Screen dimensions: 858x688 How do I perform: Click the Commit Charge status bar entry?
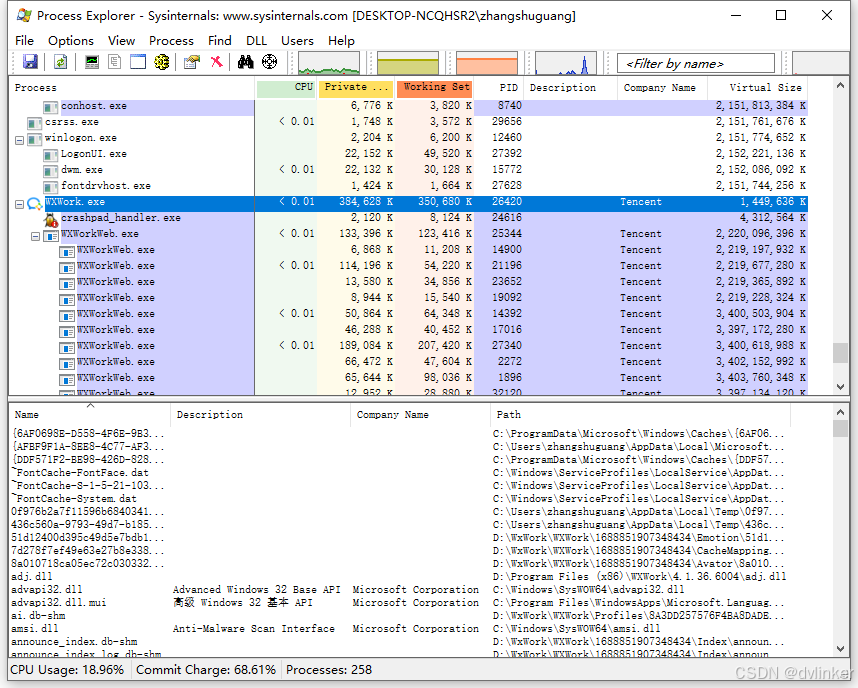coord(206,670)
